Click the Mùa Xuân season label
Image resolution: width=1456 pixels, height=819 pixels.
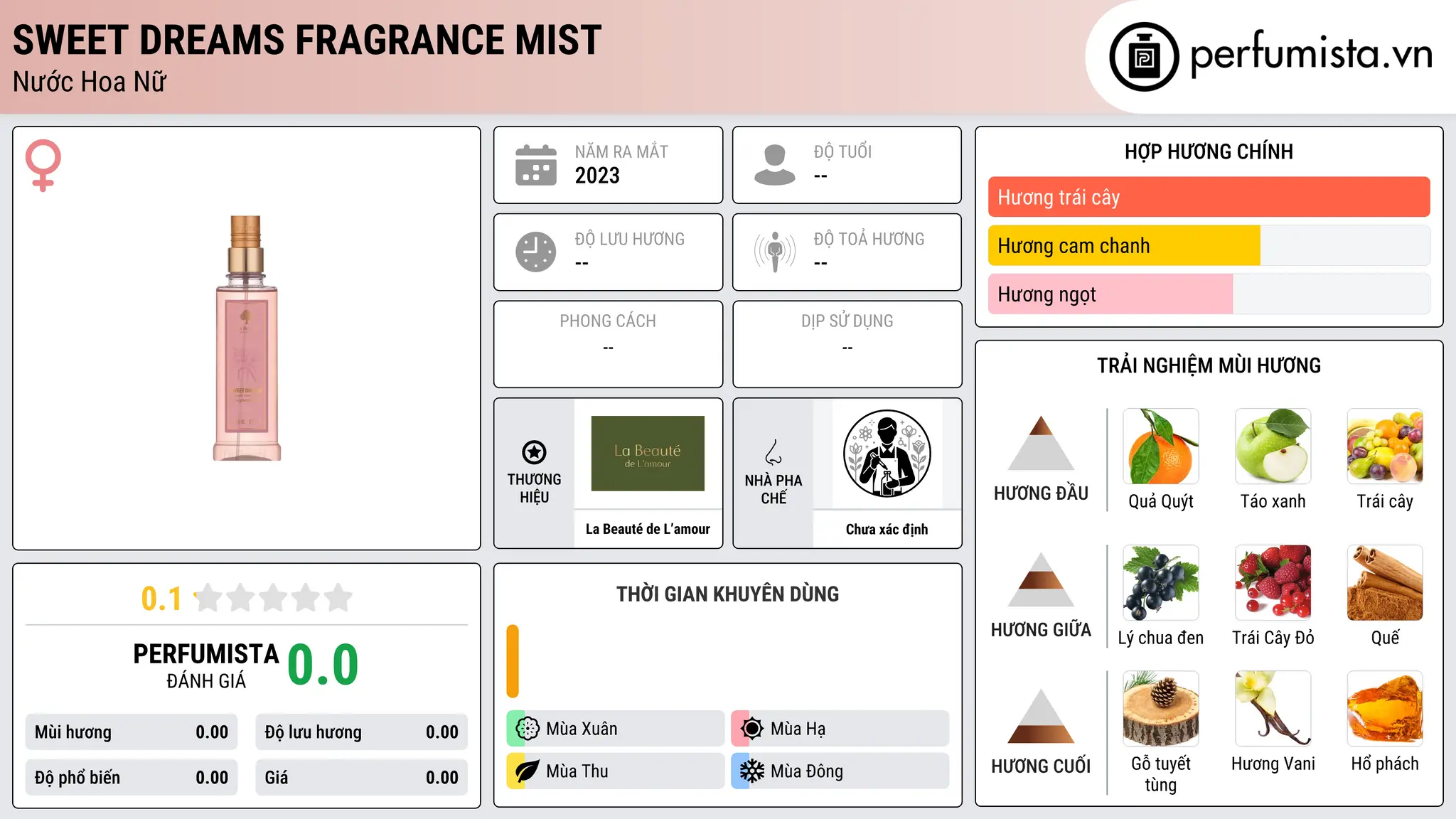click(x=582, y=729)
